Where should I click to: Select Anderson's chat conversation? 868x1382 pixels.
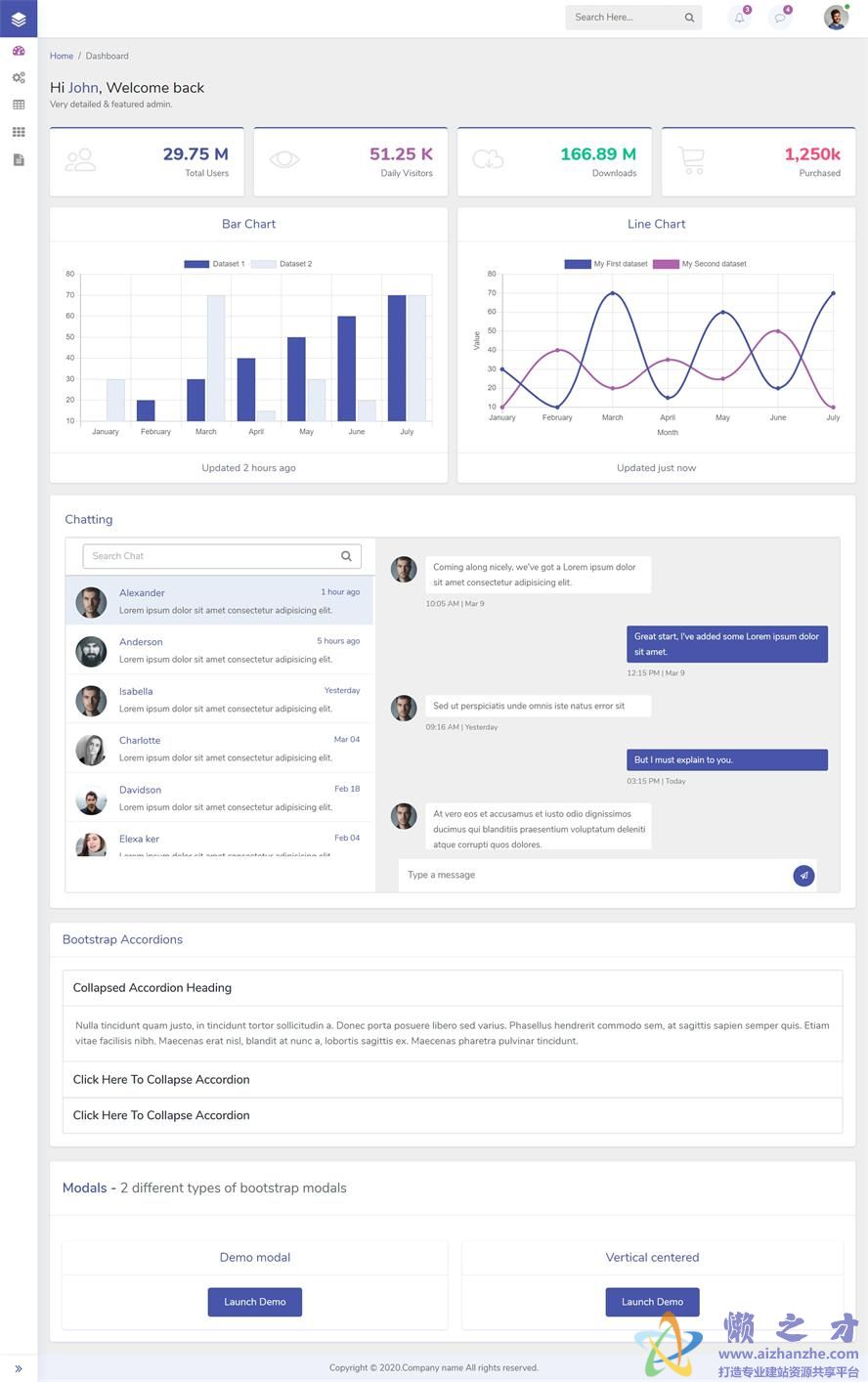point(220,650)
